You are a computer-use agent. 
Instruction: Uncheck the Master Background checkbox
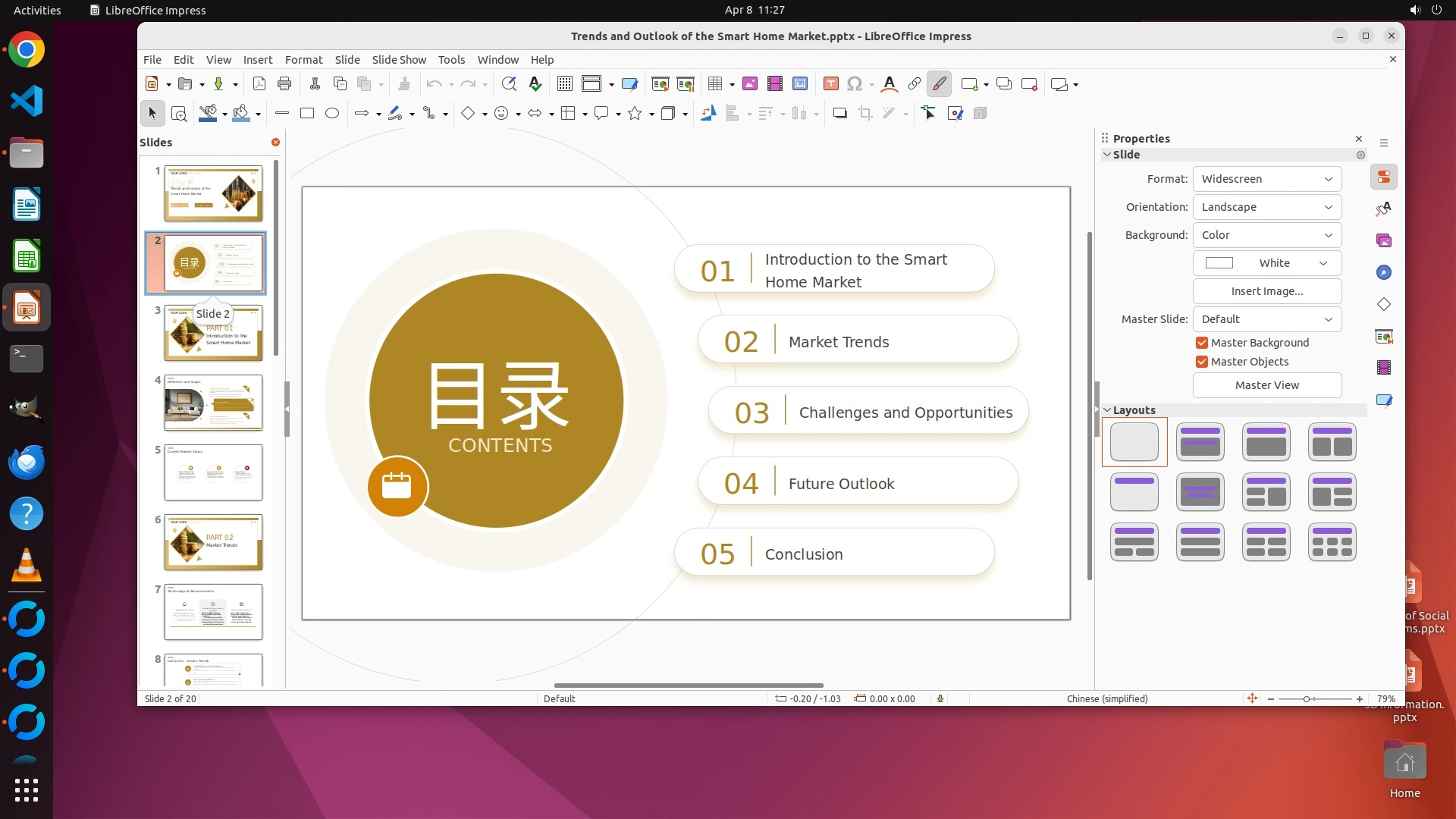tap(1202, 343)
